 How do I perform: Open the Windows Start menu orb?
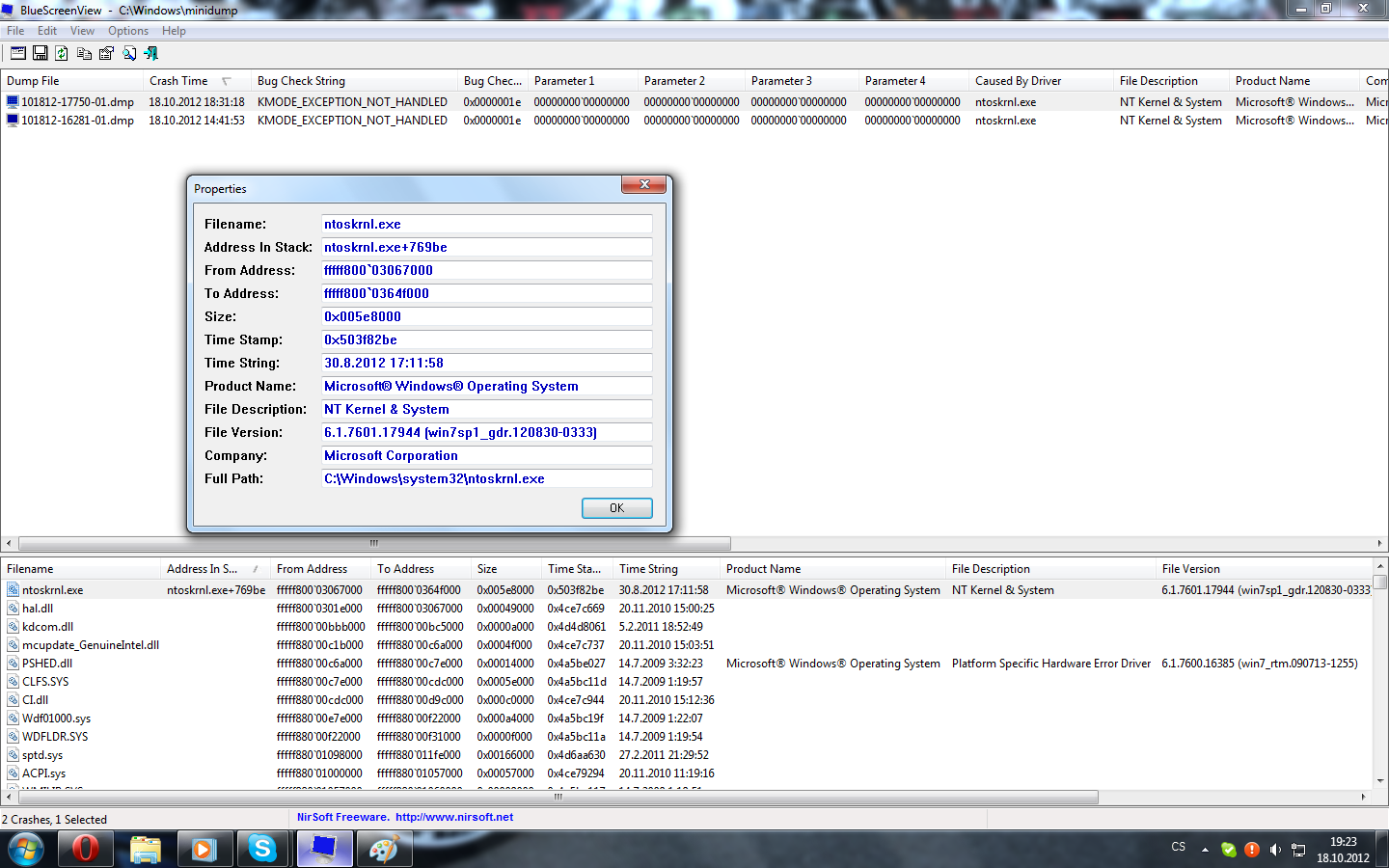(x=26, y=850)
